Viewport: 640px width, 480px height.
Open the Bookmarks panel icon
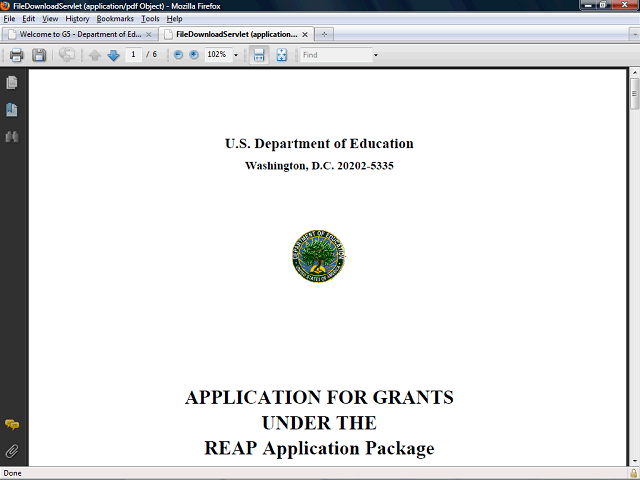[x=12, y=109]
